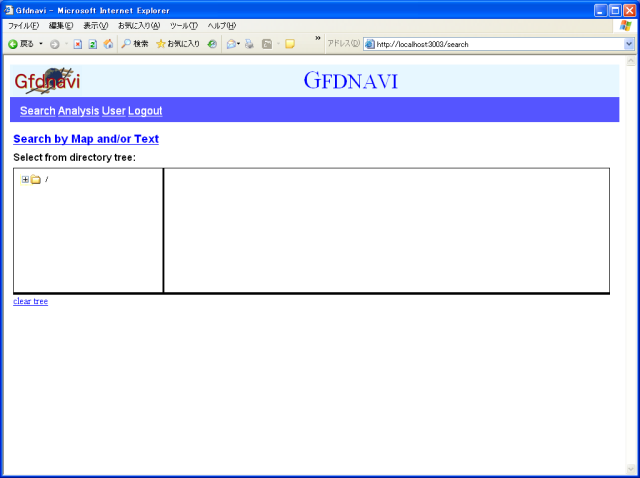Minimize the Internet Explorer window
The height and width of the screenshot is (478, 640).
pyautogui.click(x=600, y=10)
